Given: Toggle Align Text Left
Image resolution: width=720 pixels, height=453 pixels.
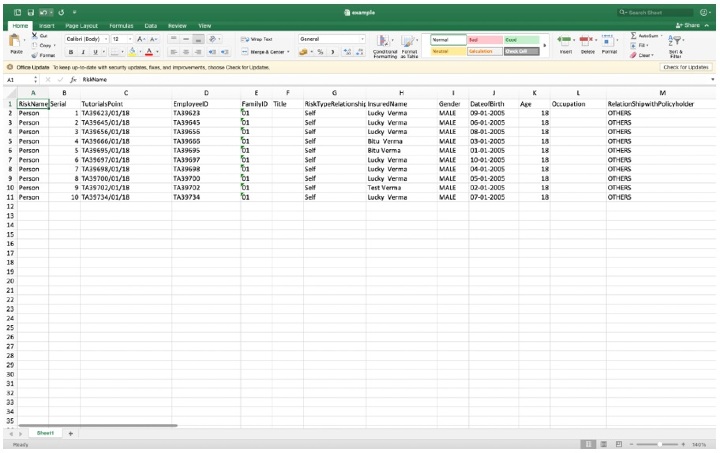Looking at the screenshot, I should pyautogui.click(x=174, y=52).
